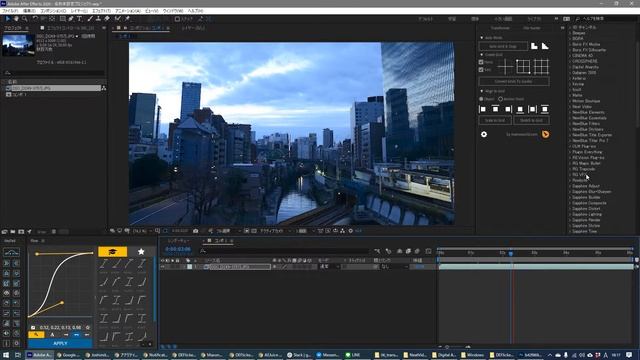This screenshot has width=640, height=360.
Task: Toggle the small checkbox left of curve values
Action: (x=33, y=327)
